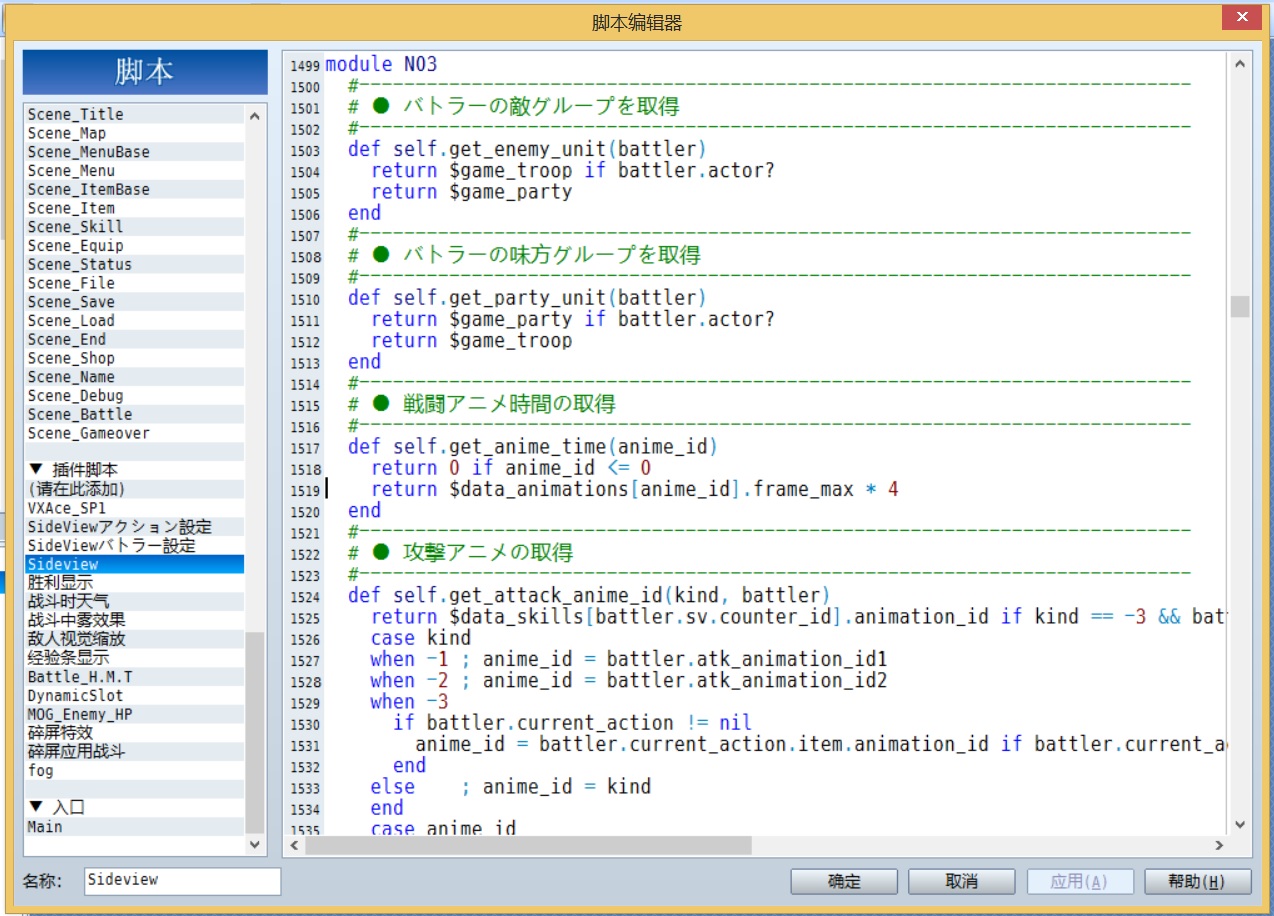Screen dimensions: 1274x916
Task: Choose Scene_Save in the script list
Action: point(134,302)
